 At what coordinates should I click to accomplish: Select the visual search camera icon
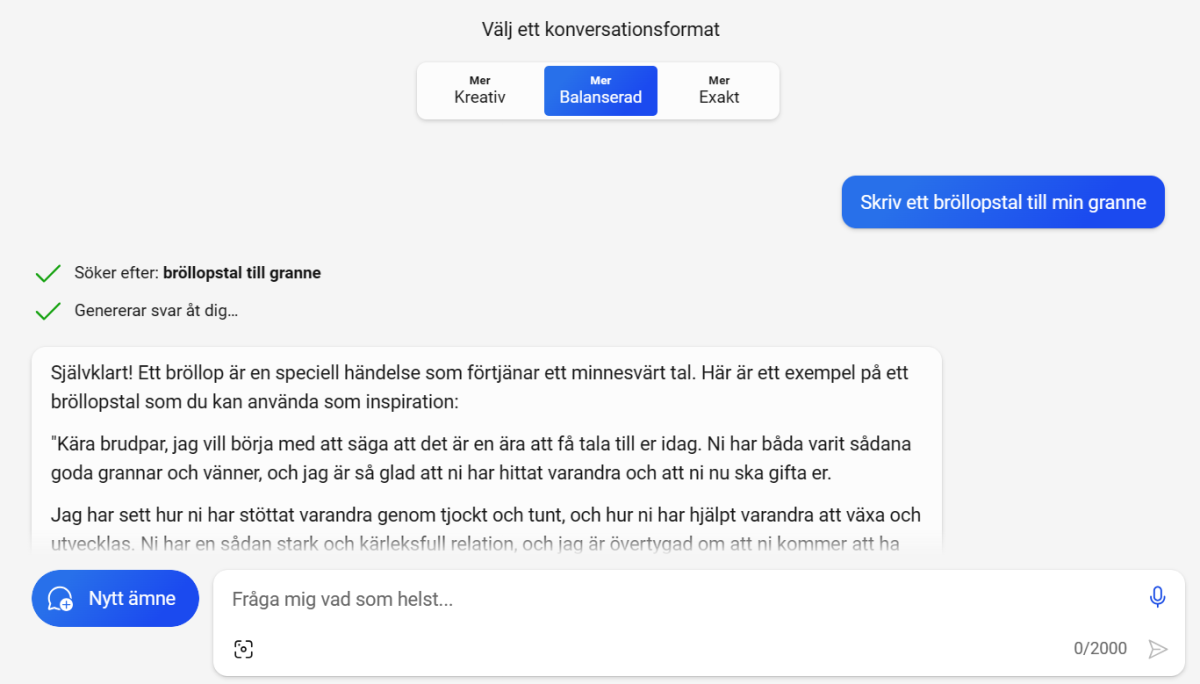tap(243, 648)
